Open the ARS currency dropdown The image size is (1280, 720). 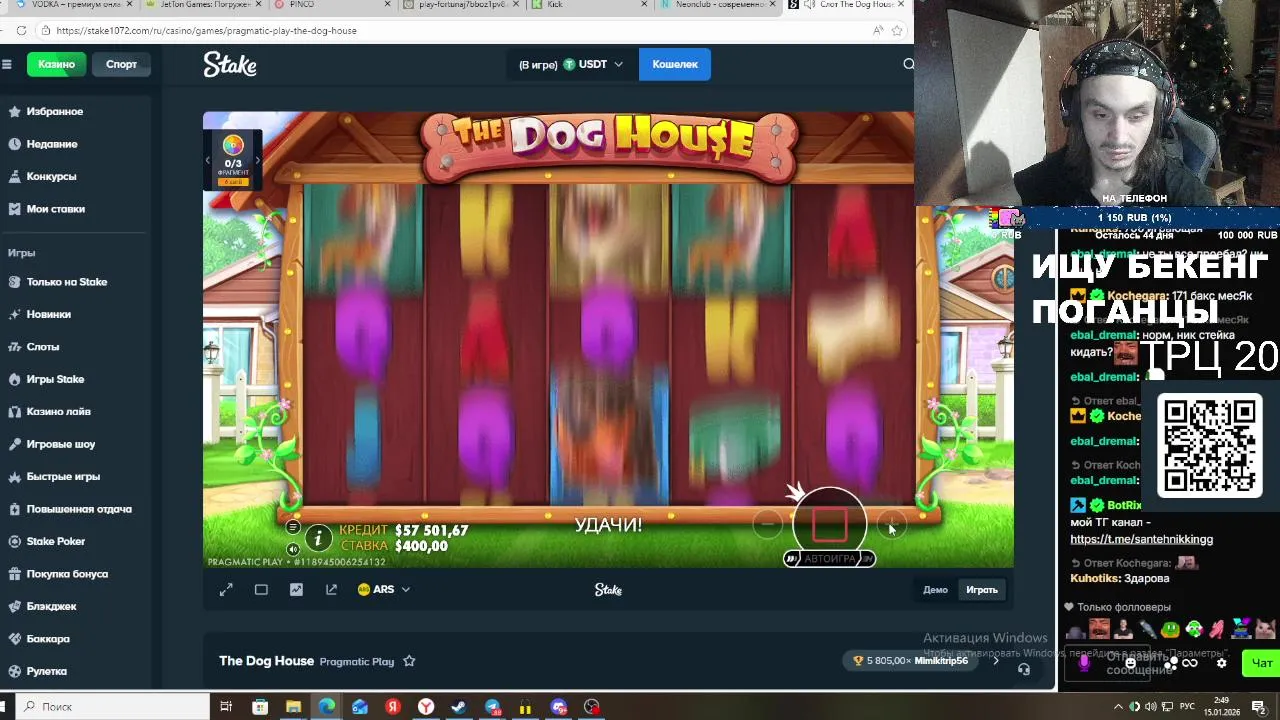pos(384,590)
